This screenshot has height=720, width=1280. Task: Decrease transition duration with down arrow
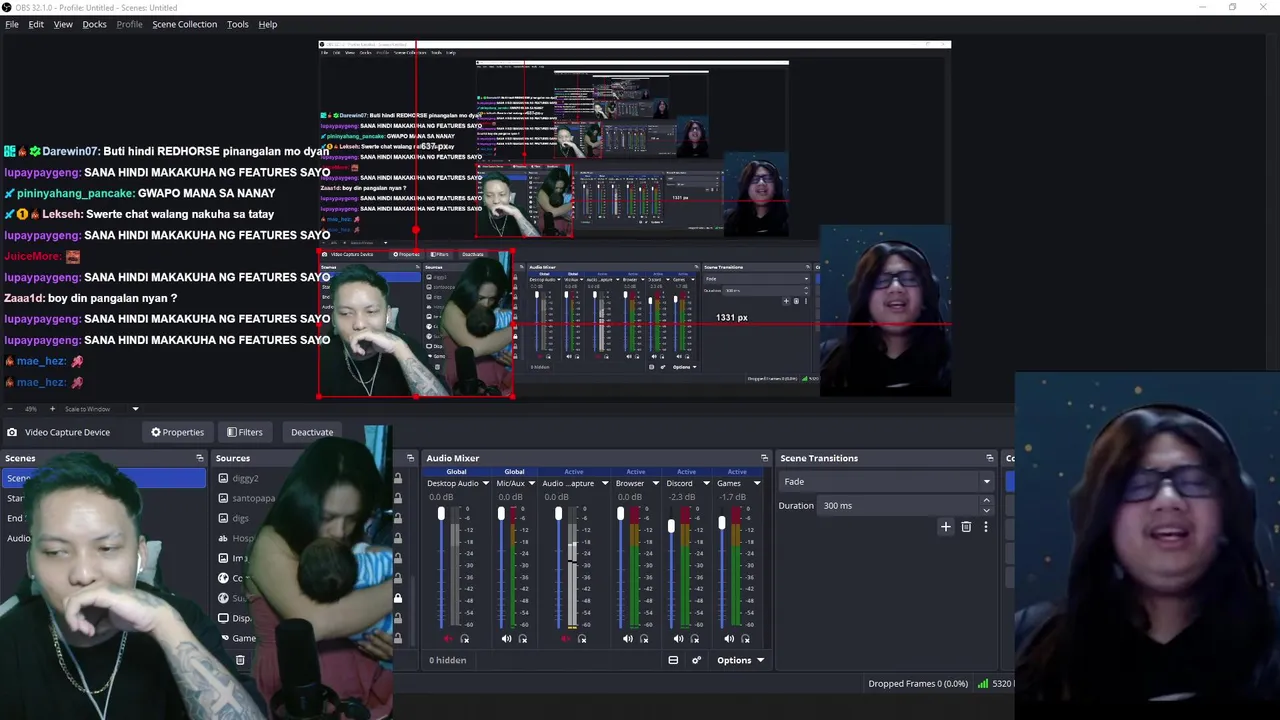pos(987,510)
